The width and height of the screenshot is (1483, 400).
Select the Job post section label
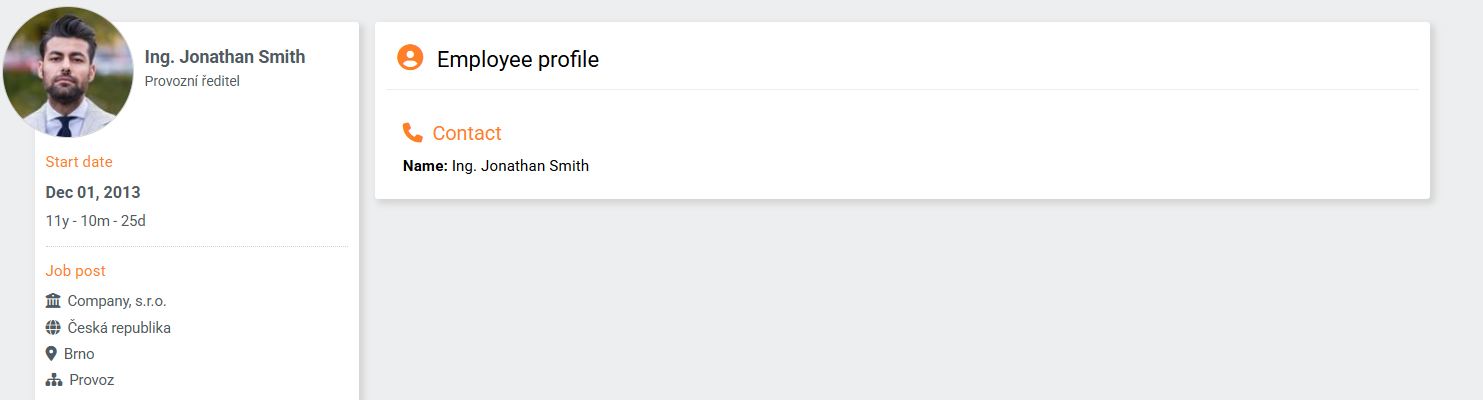(x=75, y=271)
